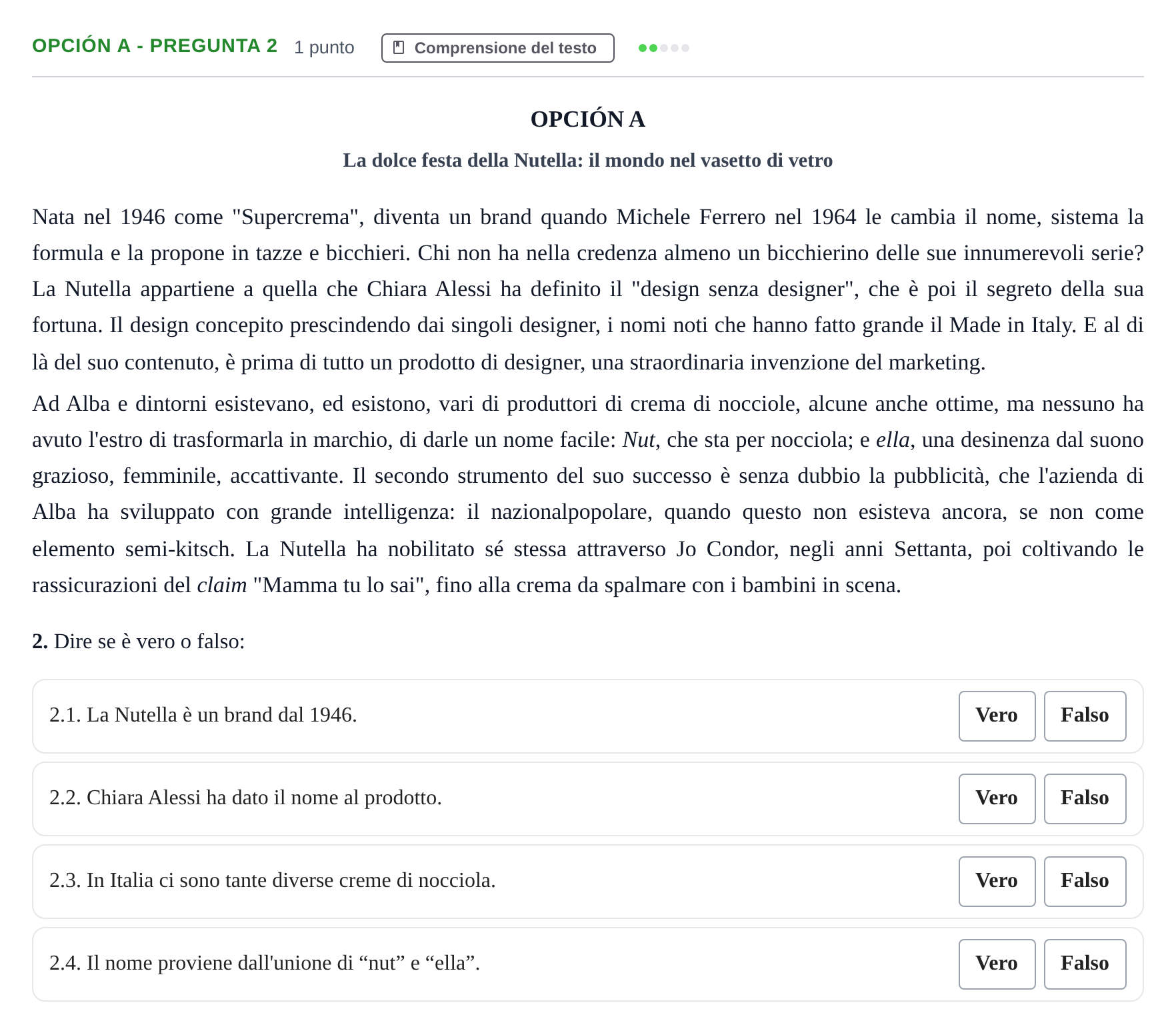Mark statement 2.3 as Falso
The width and height of the screenshot is (1176, 1035).
pos(1085,881)
